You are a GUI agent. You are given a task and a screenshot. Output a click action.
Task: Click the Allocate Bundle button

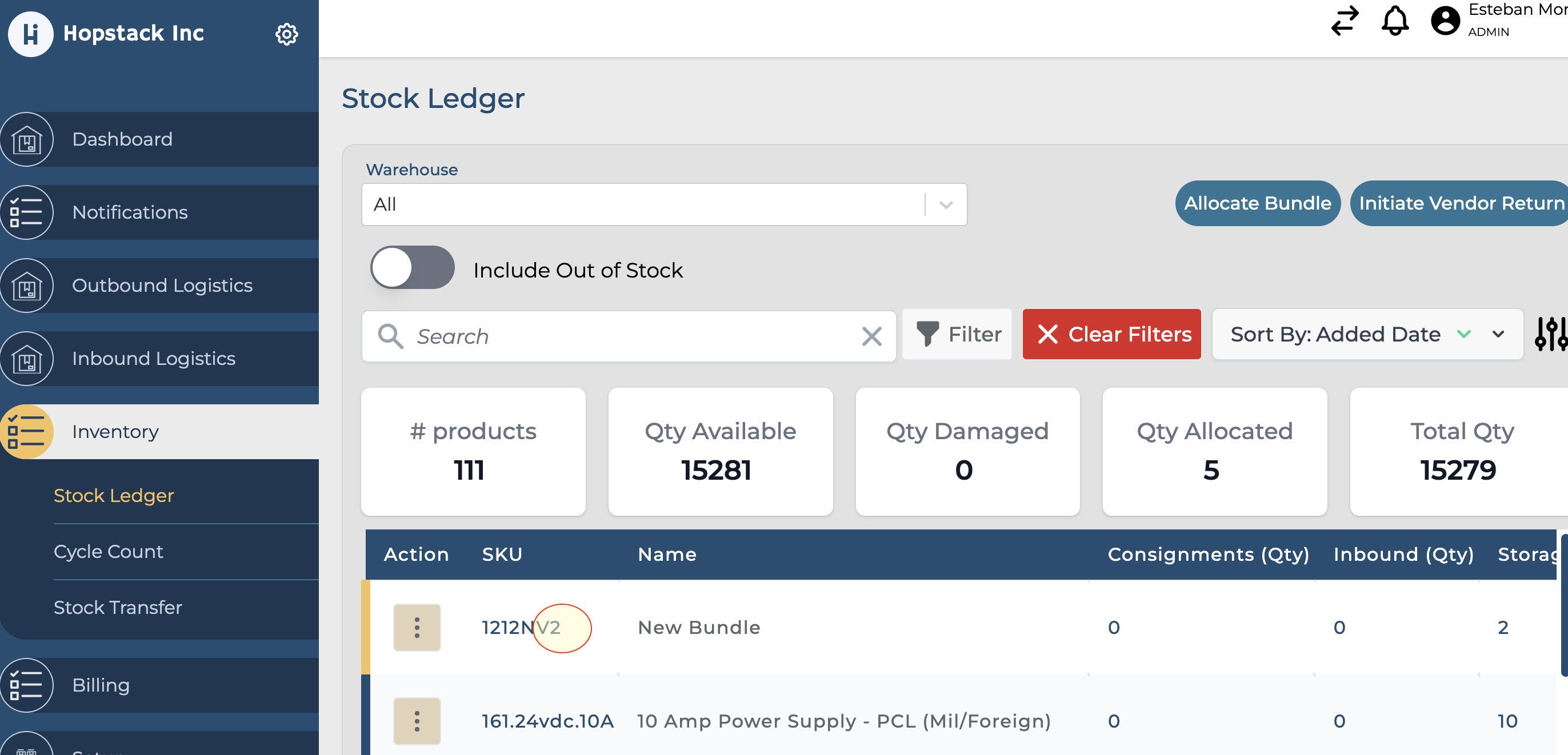1257,203
